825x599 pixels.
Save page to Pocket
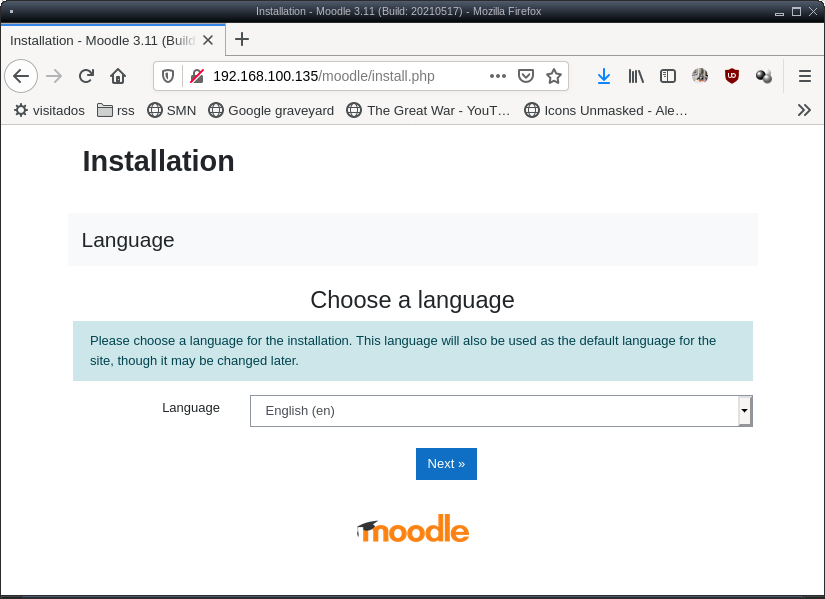(x=526, y=76)
